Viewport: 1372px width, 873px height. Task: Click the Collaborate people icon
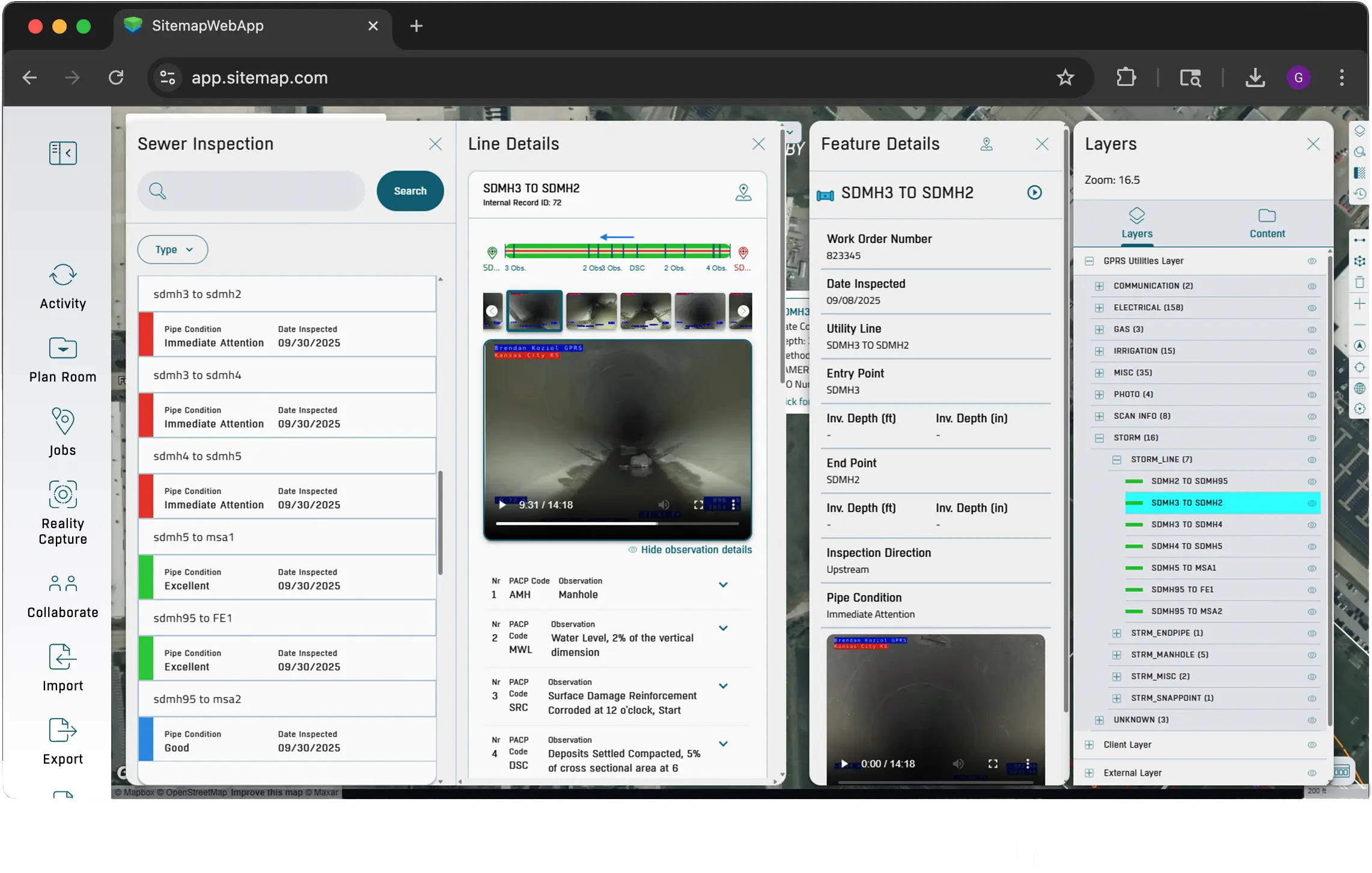click(63, 583)
